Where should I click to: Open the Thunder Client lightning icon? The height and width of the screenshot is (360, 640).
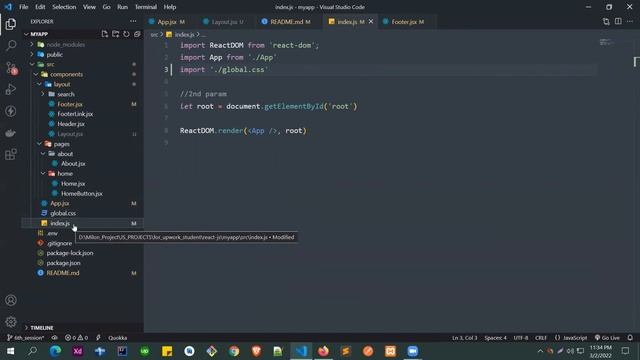[x=11, y=111]
